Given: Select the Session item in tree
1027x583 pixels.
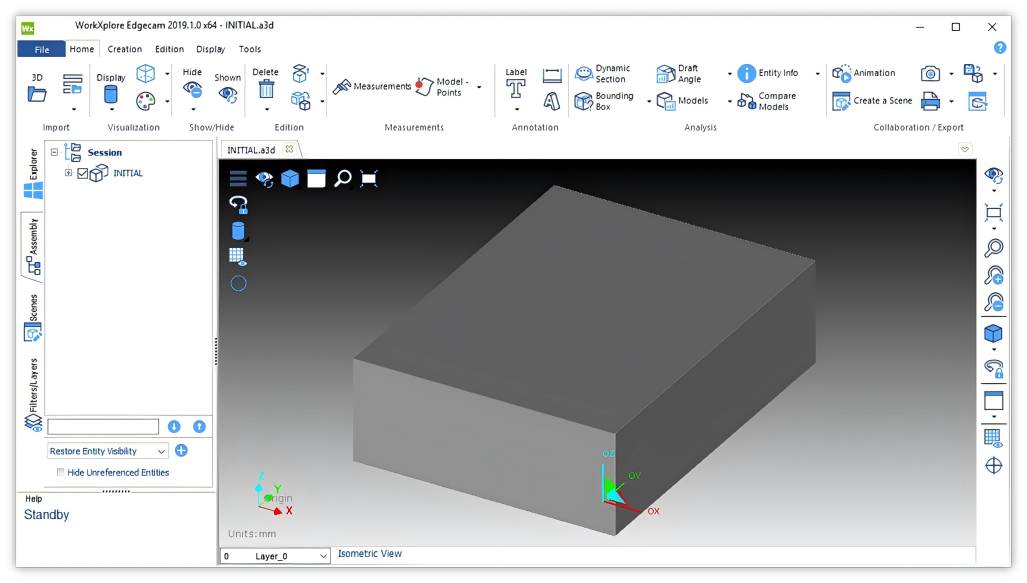Looking at the screenshot, I should [105, 153].
